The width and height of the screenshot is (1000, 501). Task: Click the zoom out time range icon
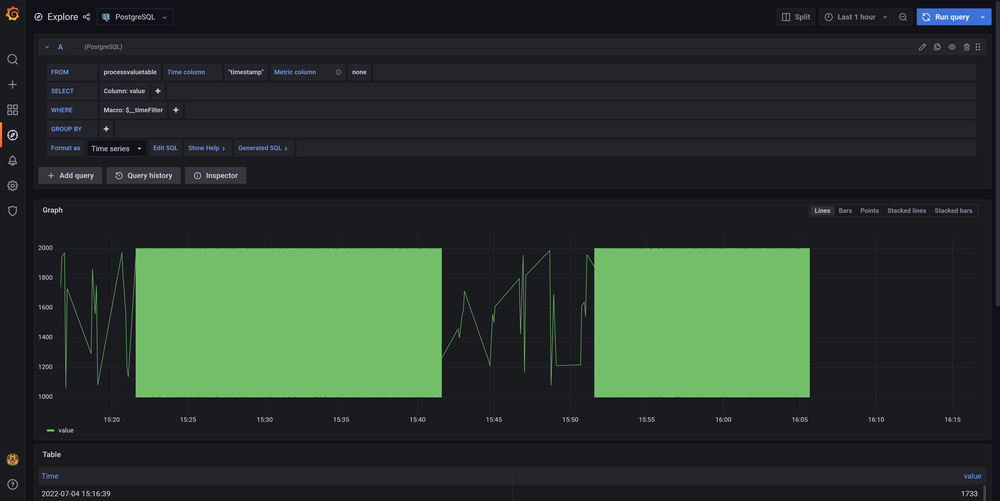pyautogui.click(x=903, y=17)
